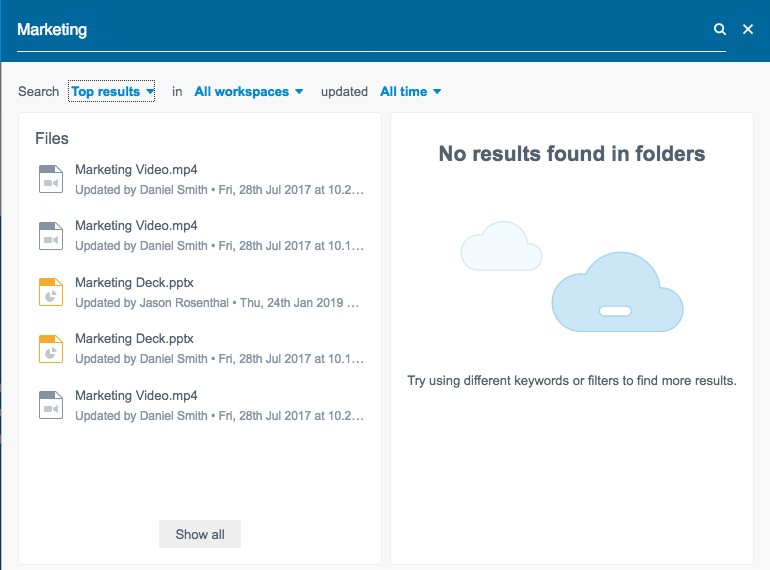Screen dimensions: 770x570
Task: Open the first Marketing Video.mp4 file name
Action: [x=136, y=169]
